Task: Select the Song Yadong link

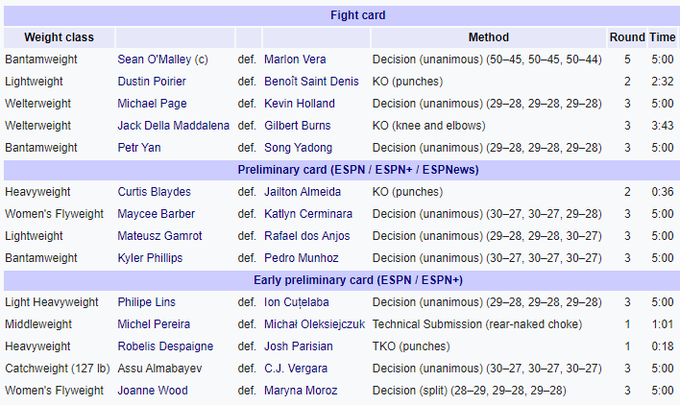Action: pos(298,147)
